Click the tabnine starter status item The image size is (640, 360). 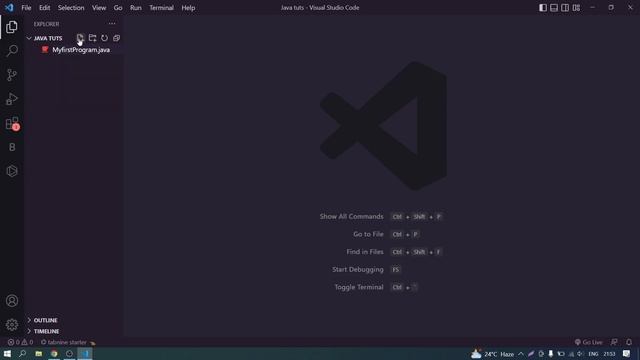[x=68, y=342]
